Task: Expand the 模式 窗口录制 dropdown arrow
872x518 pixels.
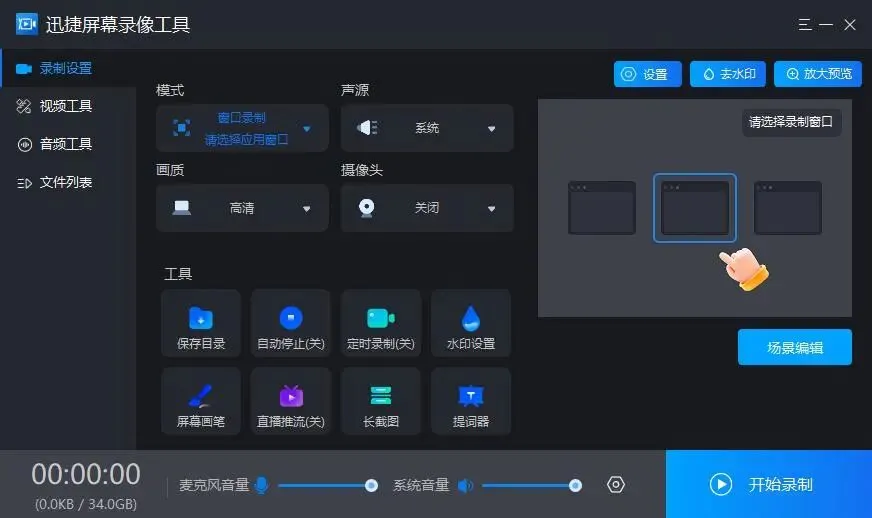Action: [x=307, y=129]
